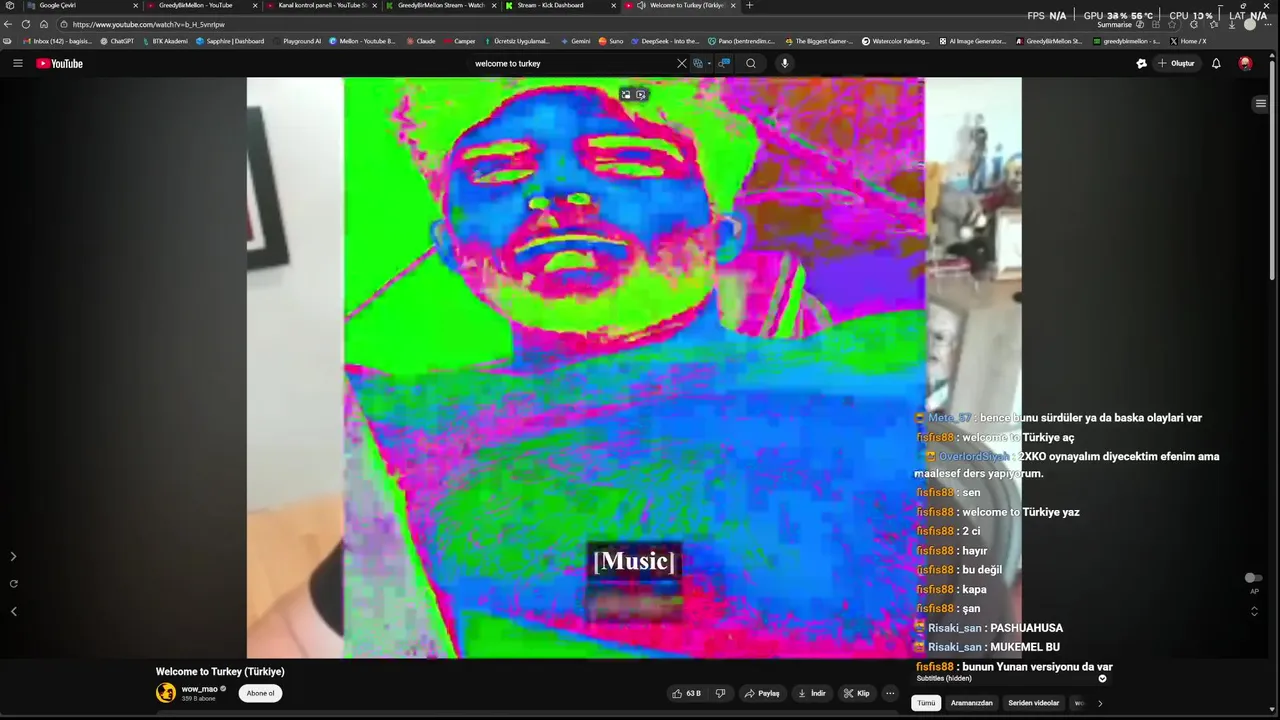Clear the search text with the X icon
The image size is (1280, 720).
coord(682,63)
